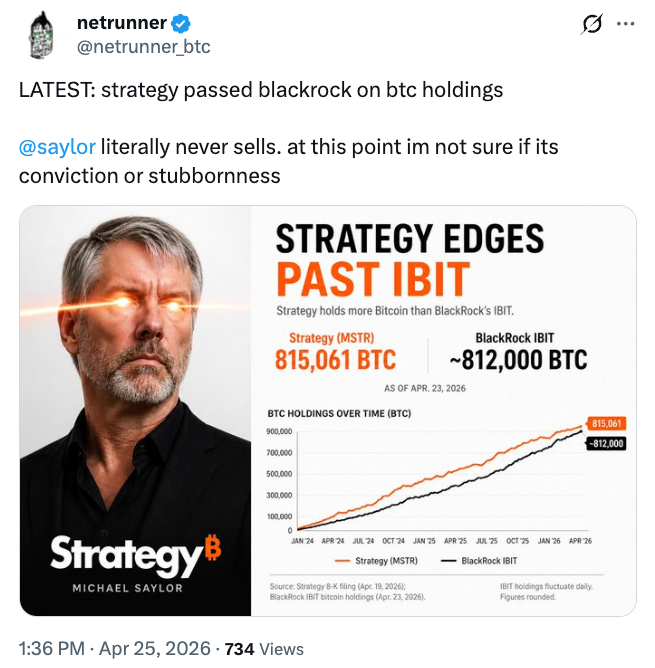This screenshot has width=655, height=668.
Task: Click the 1:36 PM Apr 25, 2026 timestamp
Action: (115, 648)
